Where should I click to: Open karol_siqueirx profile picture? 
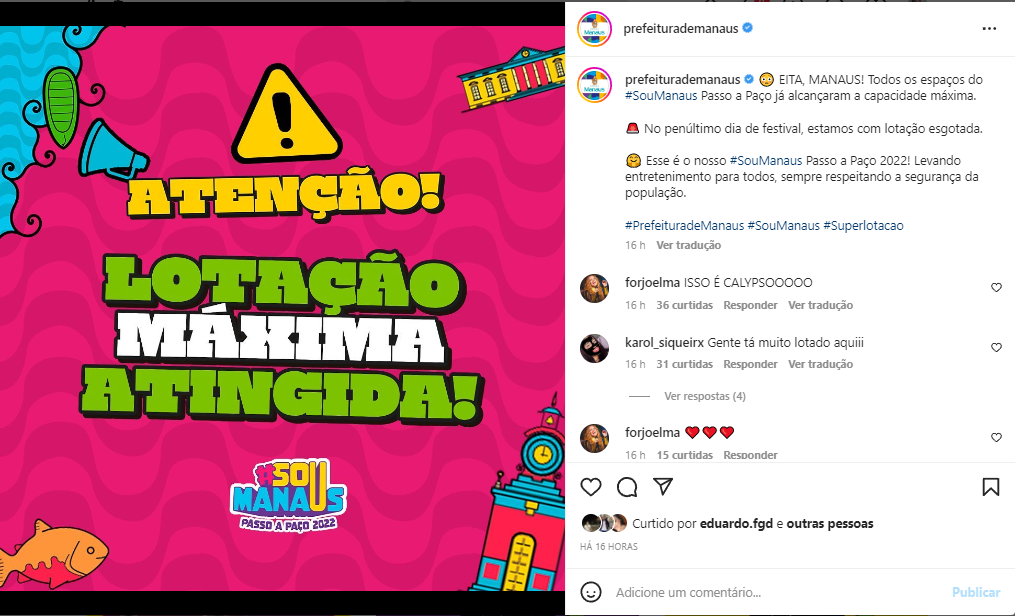[x=594, y=349]
